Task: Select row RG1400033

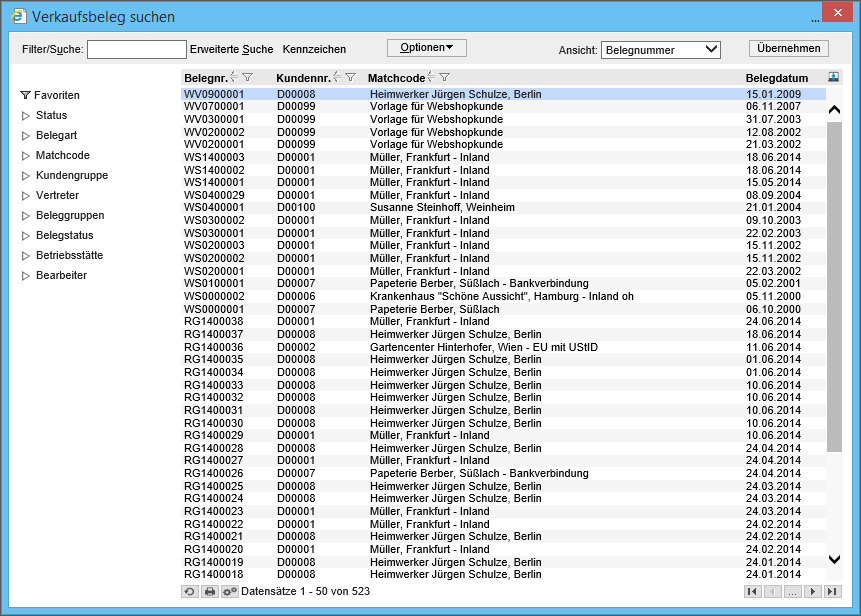Action: (504, 385)
